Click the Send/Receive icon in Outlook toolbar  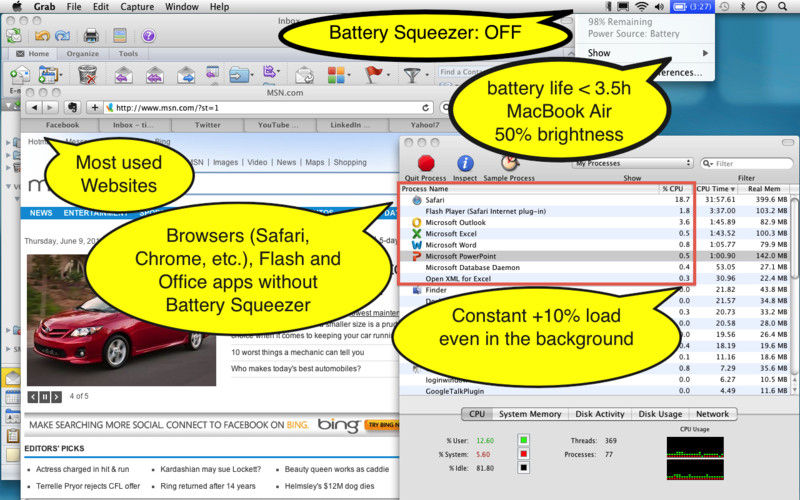14,36
